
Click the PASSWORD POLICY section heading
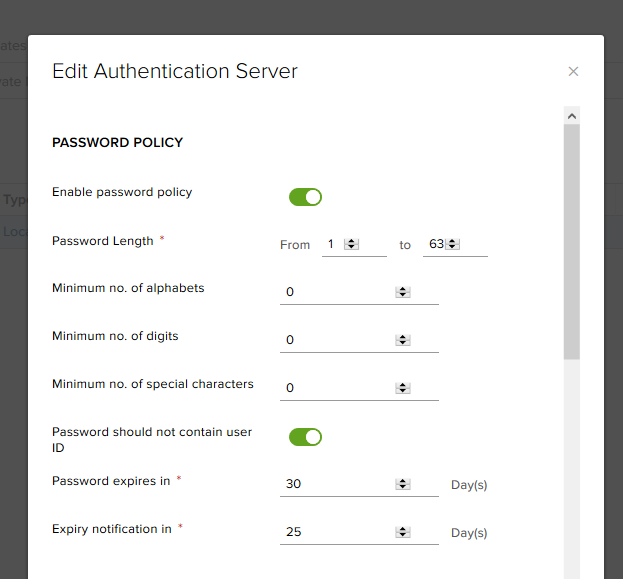117,143
